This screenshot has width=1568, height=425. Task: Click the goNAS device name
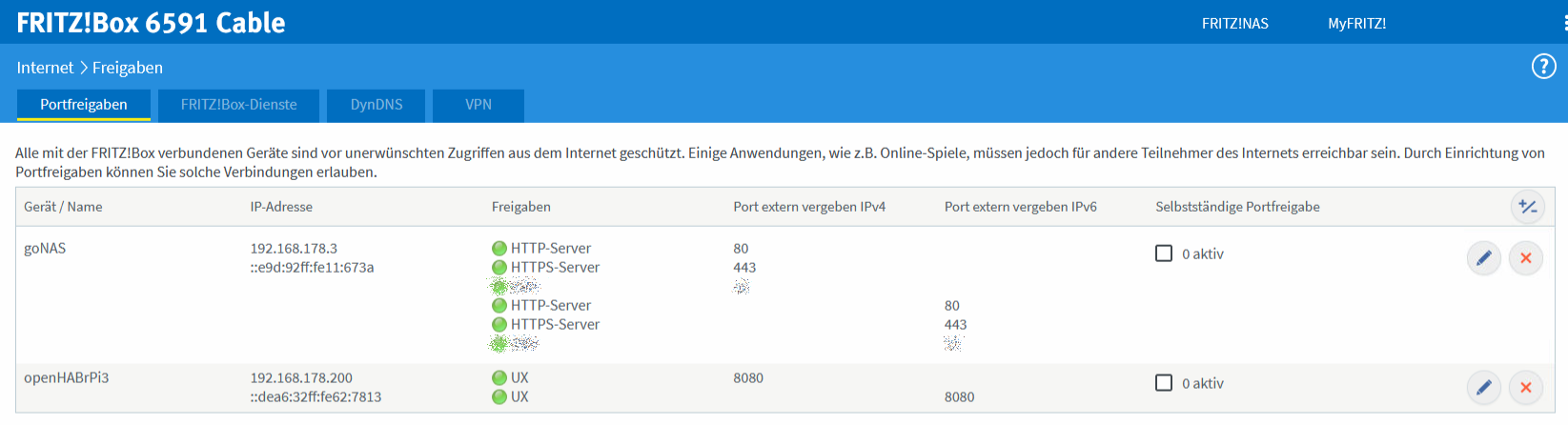[x=45, y=249]
